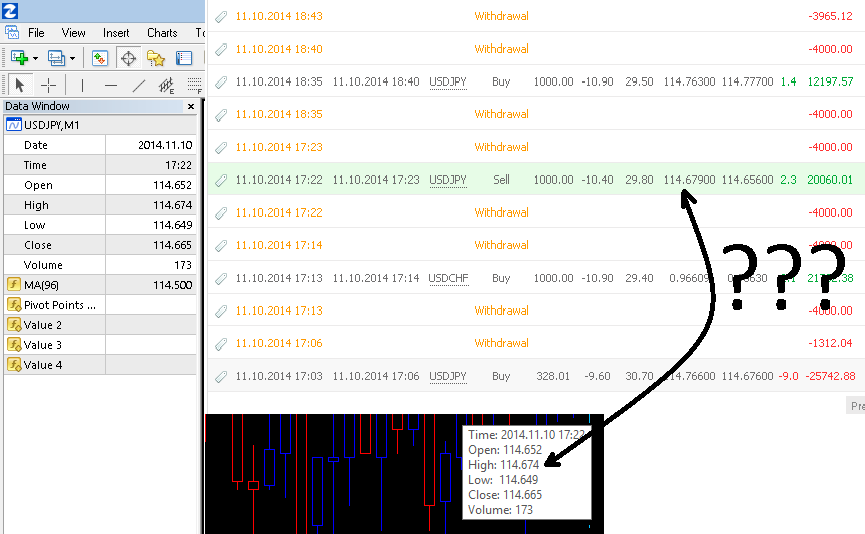
Task: Click the -25742.88 loss value
Action: click(830, 376)
